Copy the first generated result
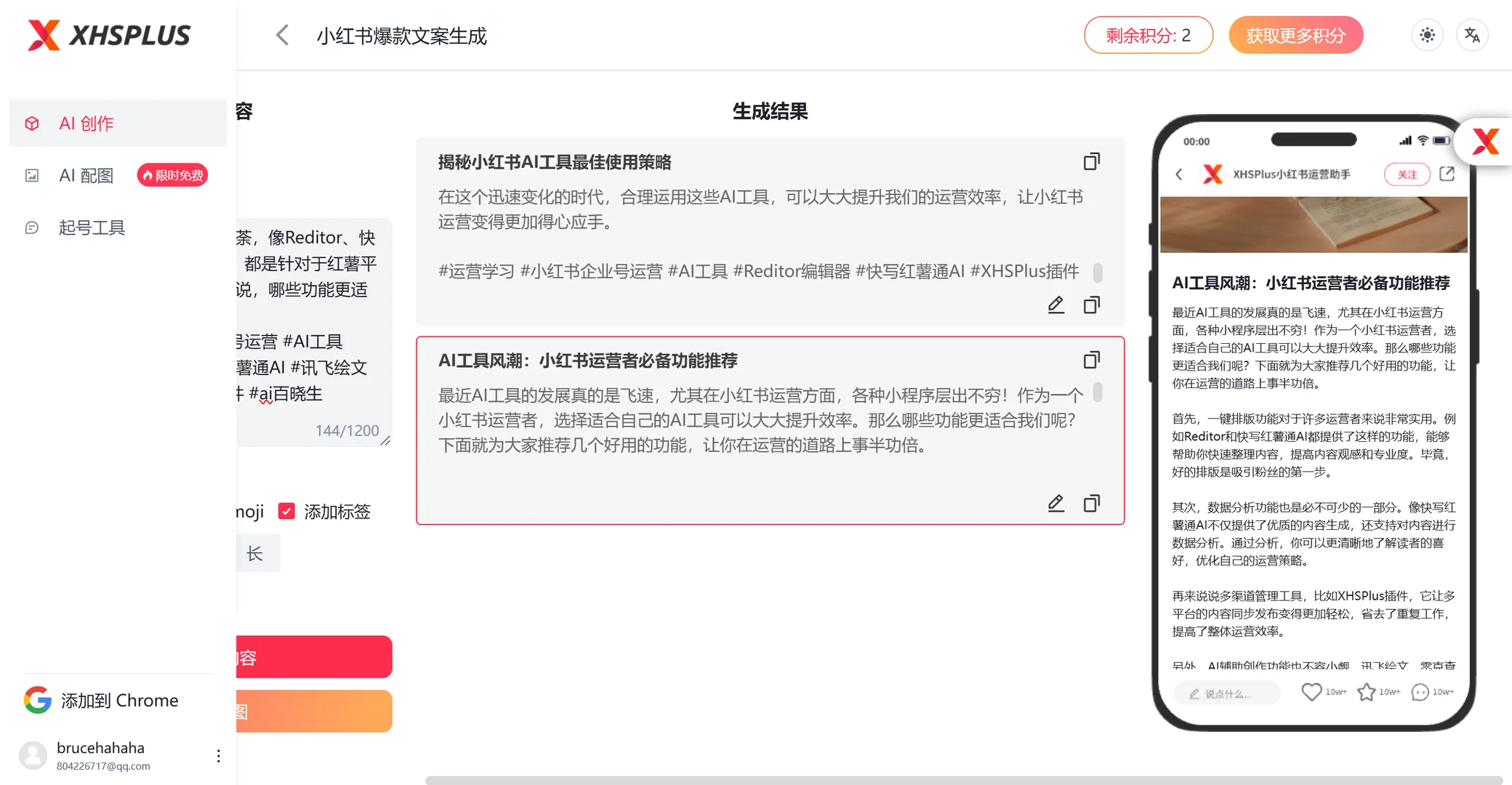Viewport: 1512px width, 785px height. (x=1091, y=161)
